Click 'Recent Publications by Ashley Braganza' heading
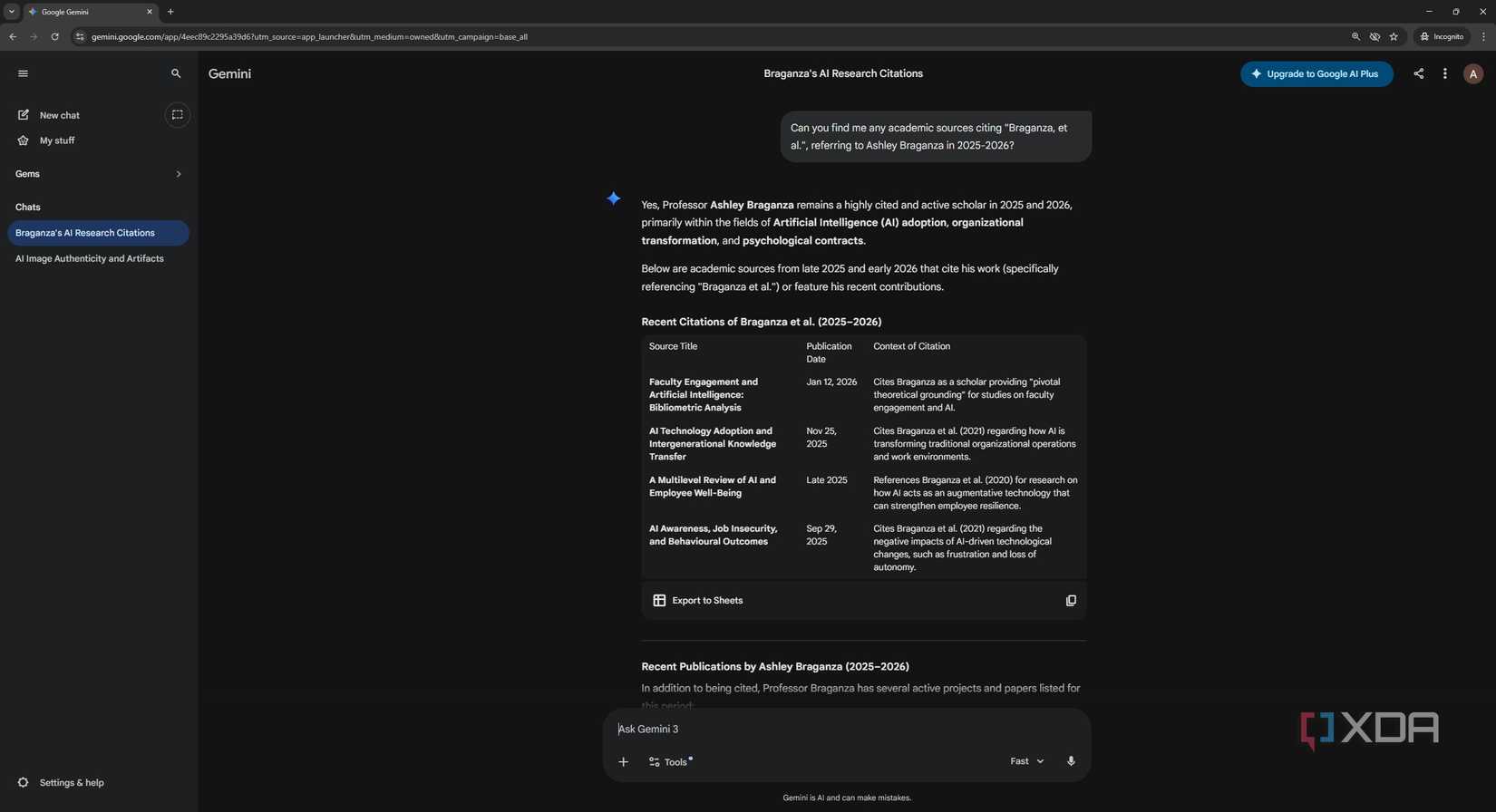 774,666
